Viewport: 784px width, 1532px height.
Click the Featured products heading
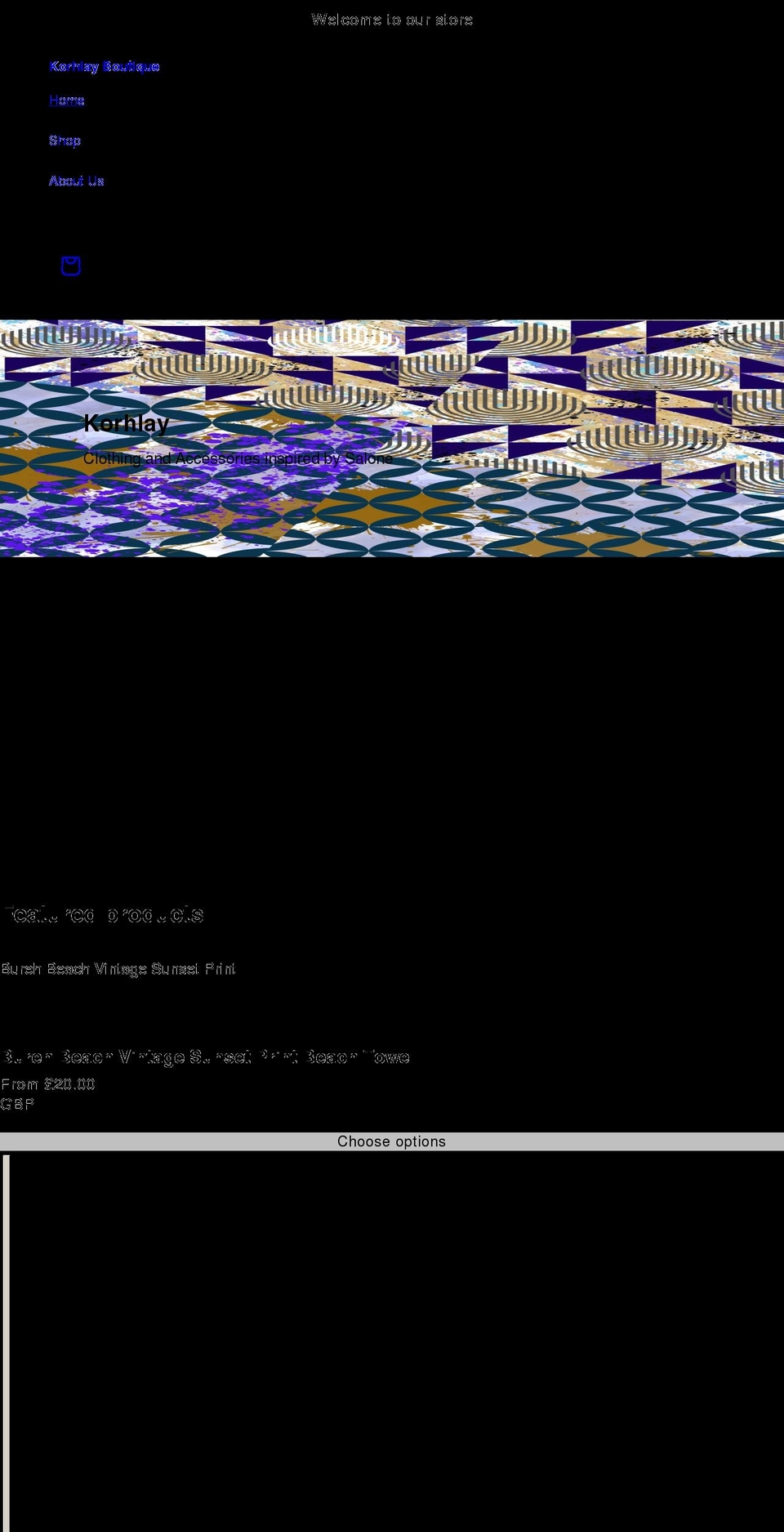click(x=103, y=914)
